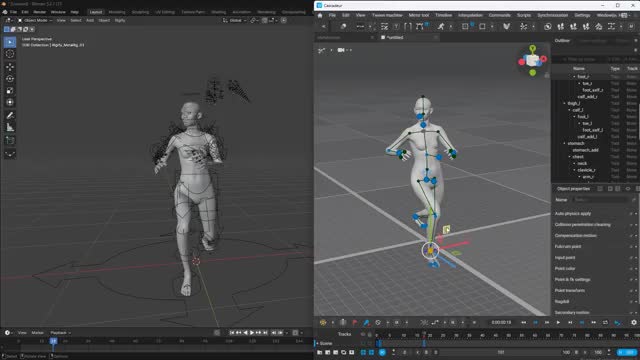Open Cascadeur Settings menu

[x=582, y=15]
